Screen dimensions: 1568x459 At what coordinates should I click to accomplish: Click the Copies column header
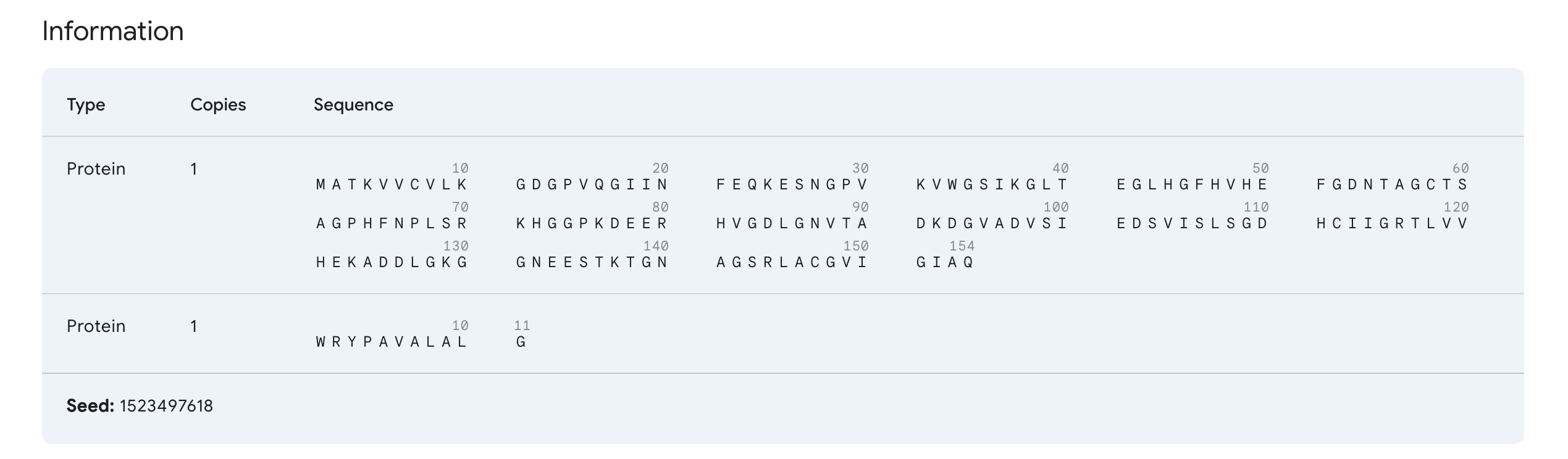pyautogui.click(x=218, y=105)
